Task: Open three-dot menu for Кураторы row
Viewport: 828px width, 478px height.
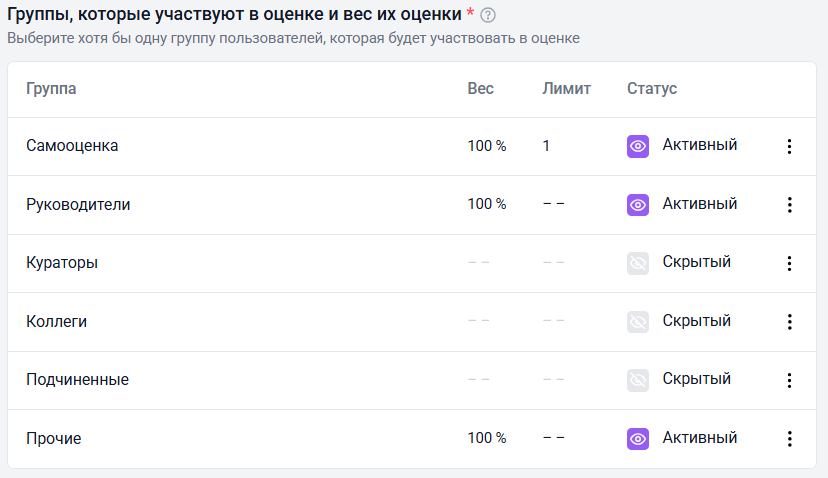Action: (x=789, y=263)
